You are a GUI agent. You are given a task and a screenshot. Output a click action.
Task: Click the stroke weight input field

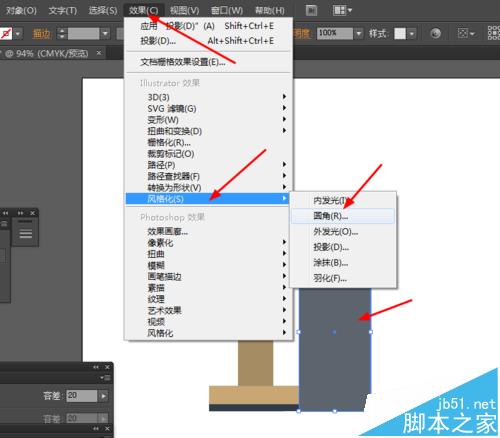click(83, 34)
